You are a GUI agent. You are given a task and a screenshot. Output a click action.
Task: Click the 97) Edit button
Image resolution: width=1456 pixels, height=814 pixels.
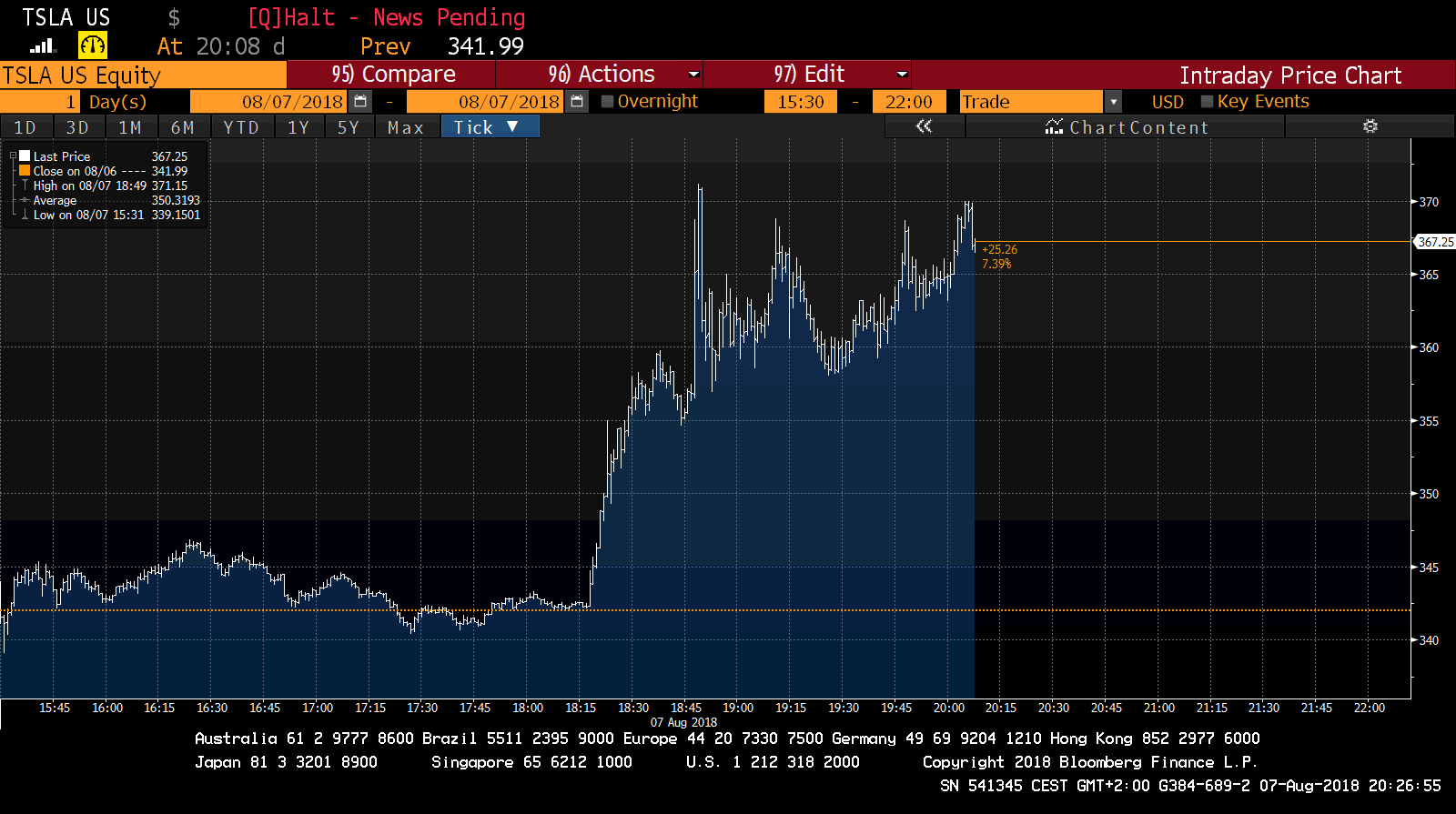[x=808, y=75]
